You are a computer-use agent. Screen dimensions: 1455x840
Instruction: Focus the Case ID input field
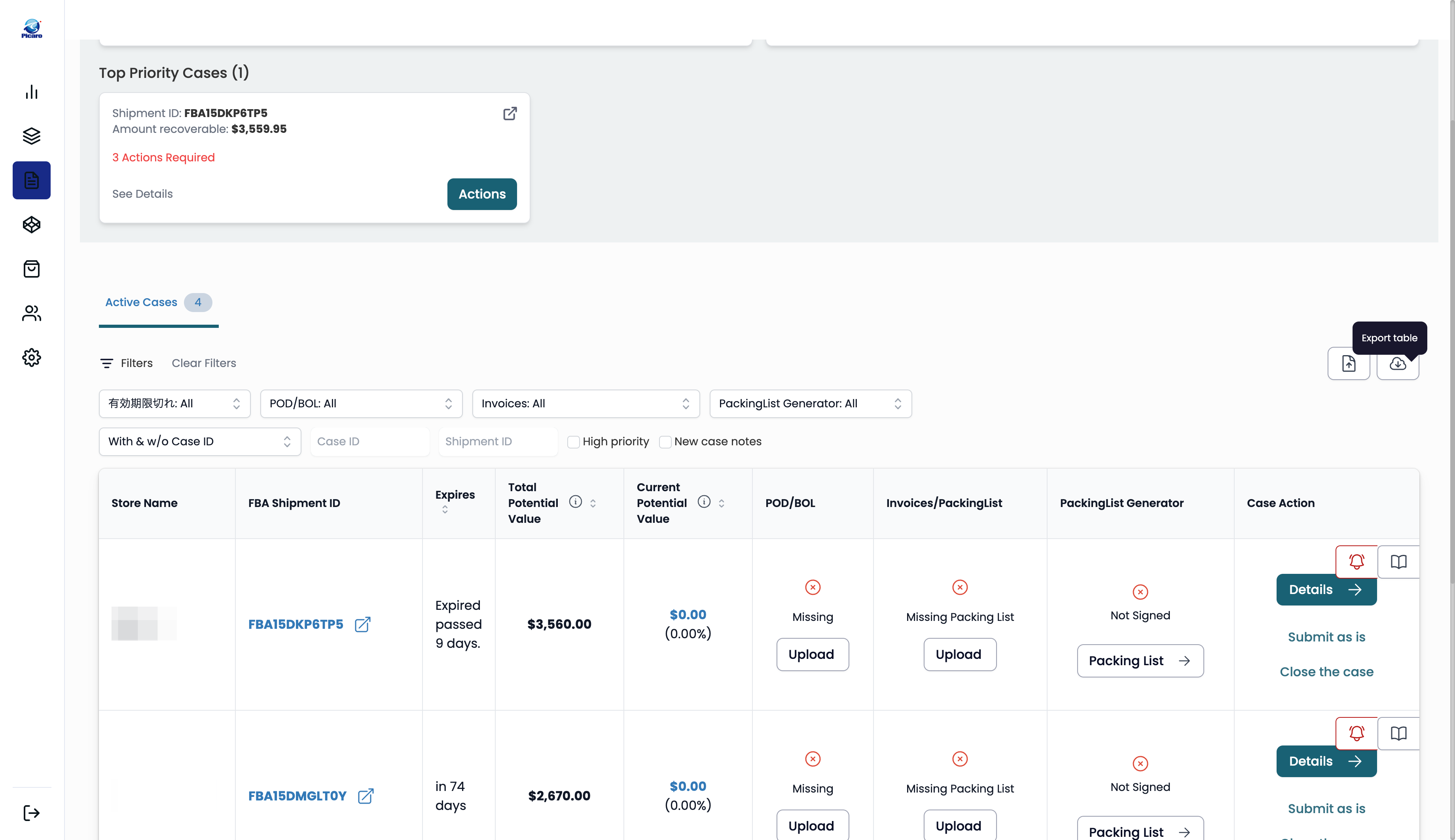coord(370,442)
